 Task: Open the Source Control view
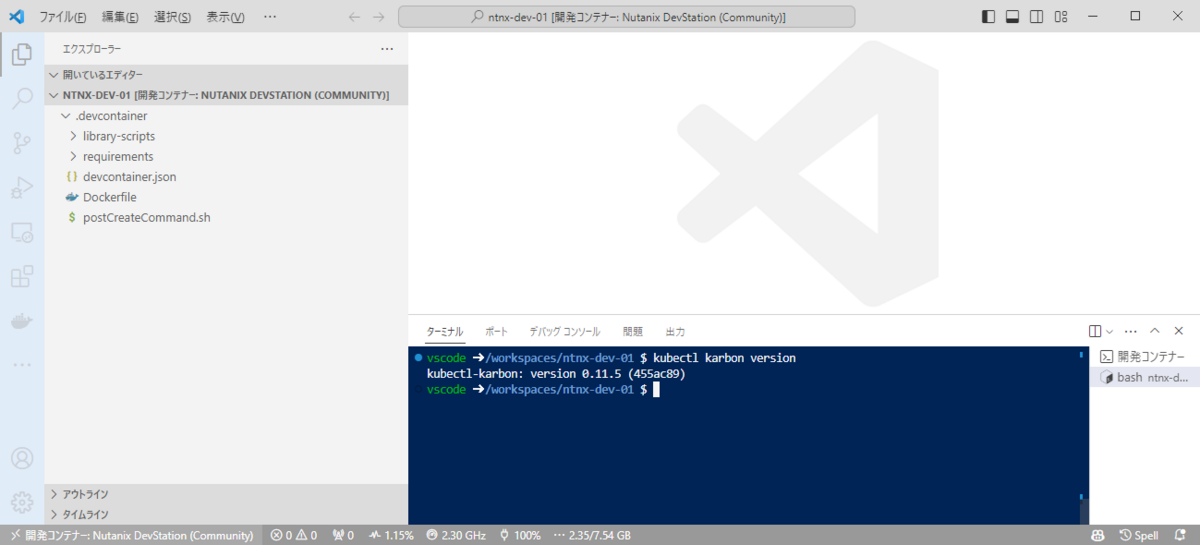point(21,143)
